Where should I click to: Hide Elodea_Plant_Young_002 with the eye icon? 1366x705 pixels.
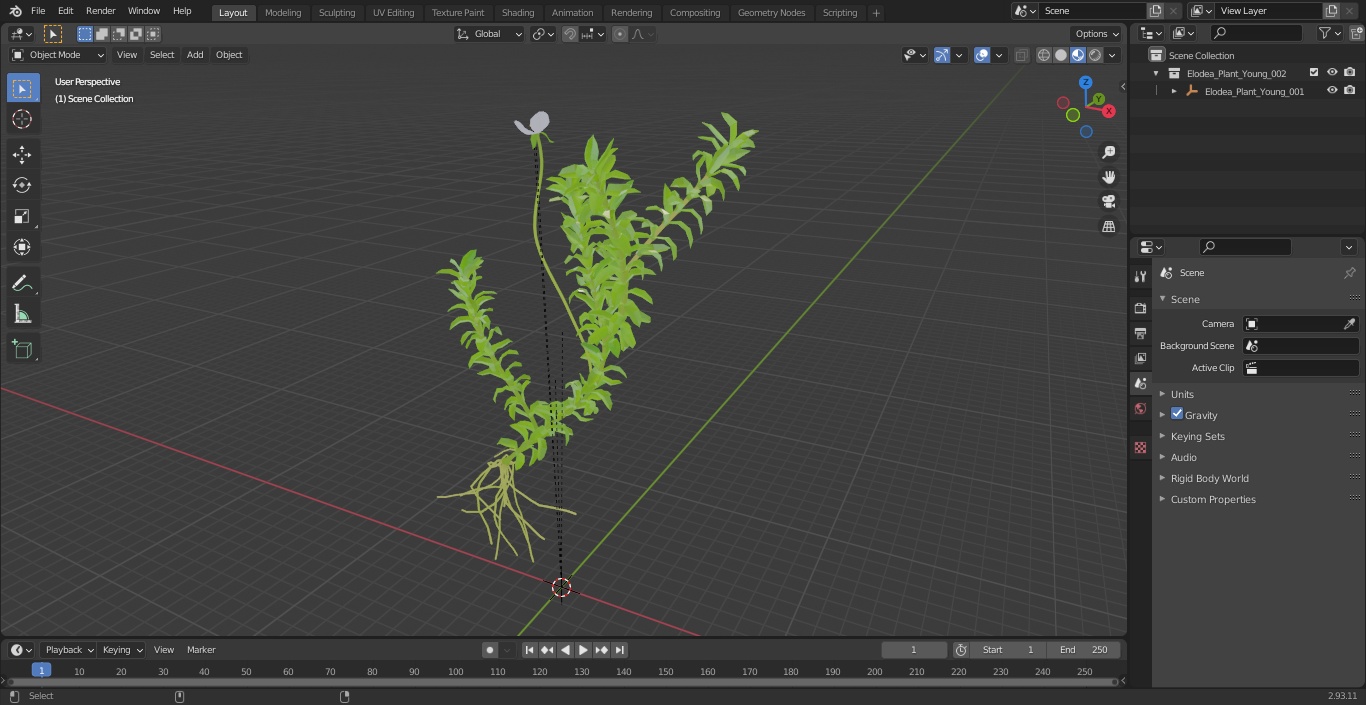[1332, 73]
